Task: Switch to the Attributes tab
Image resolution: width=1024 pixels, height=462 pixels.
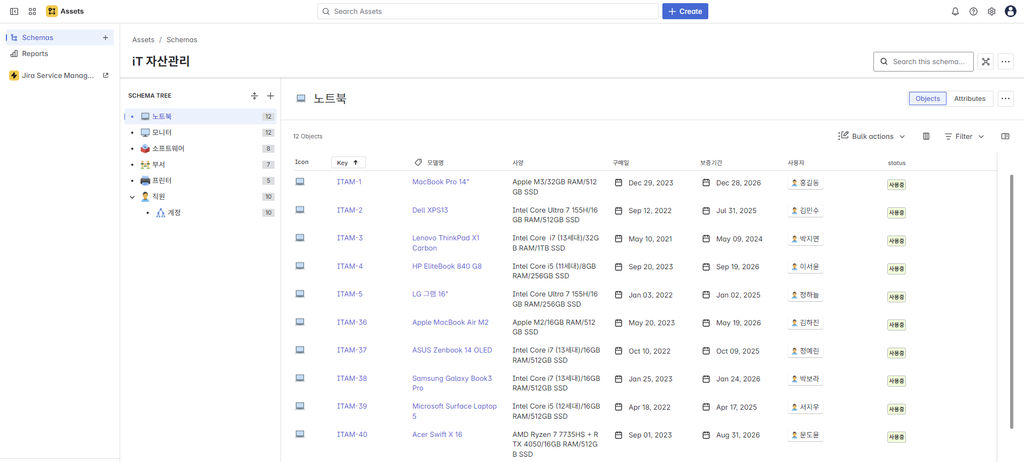Action: pos(970,99)
